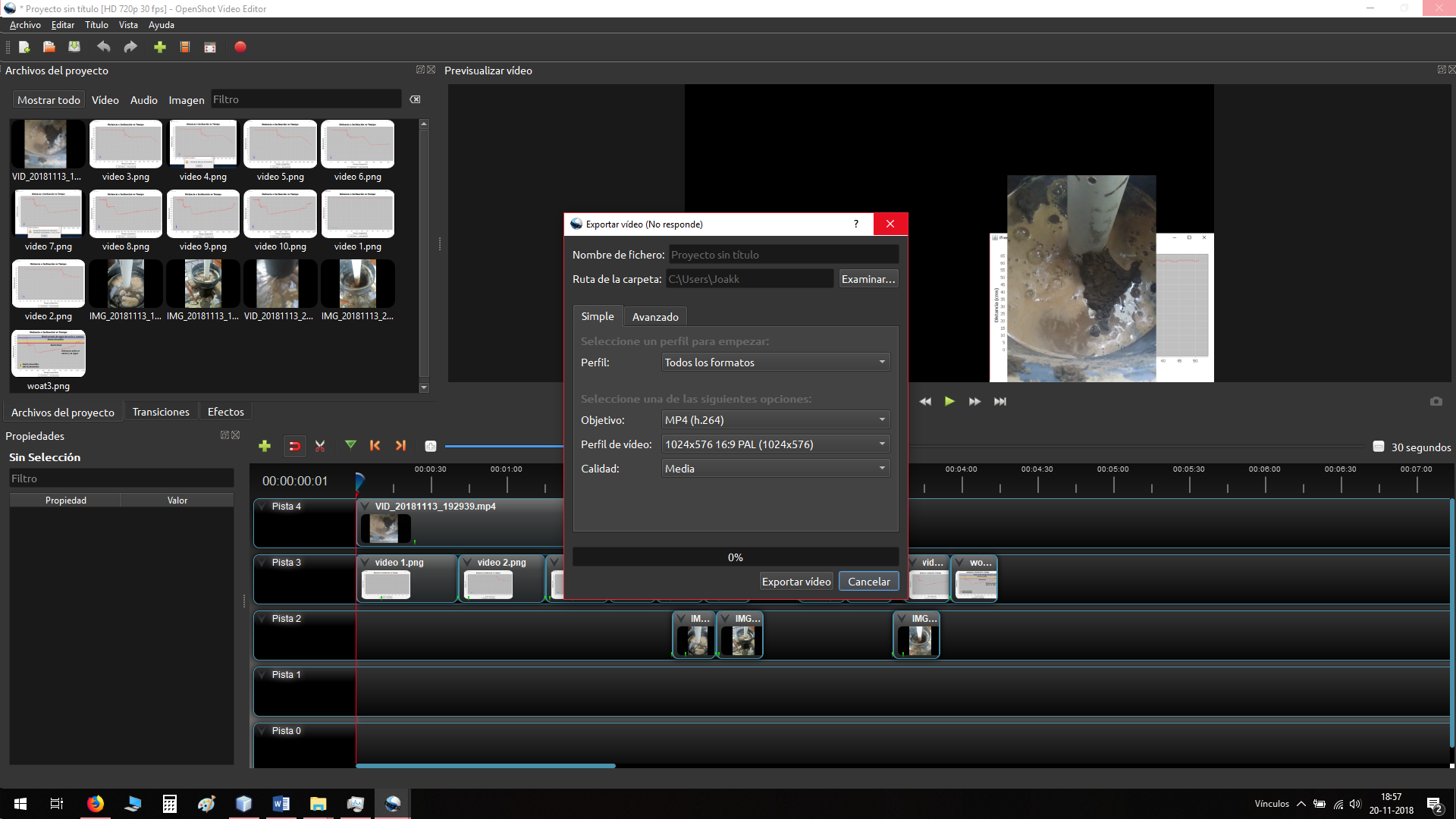Take a preview snapshot with the camera icon

click(1436, 401)
